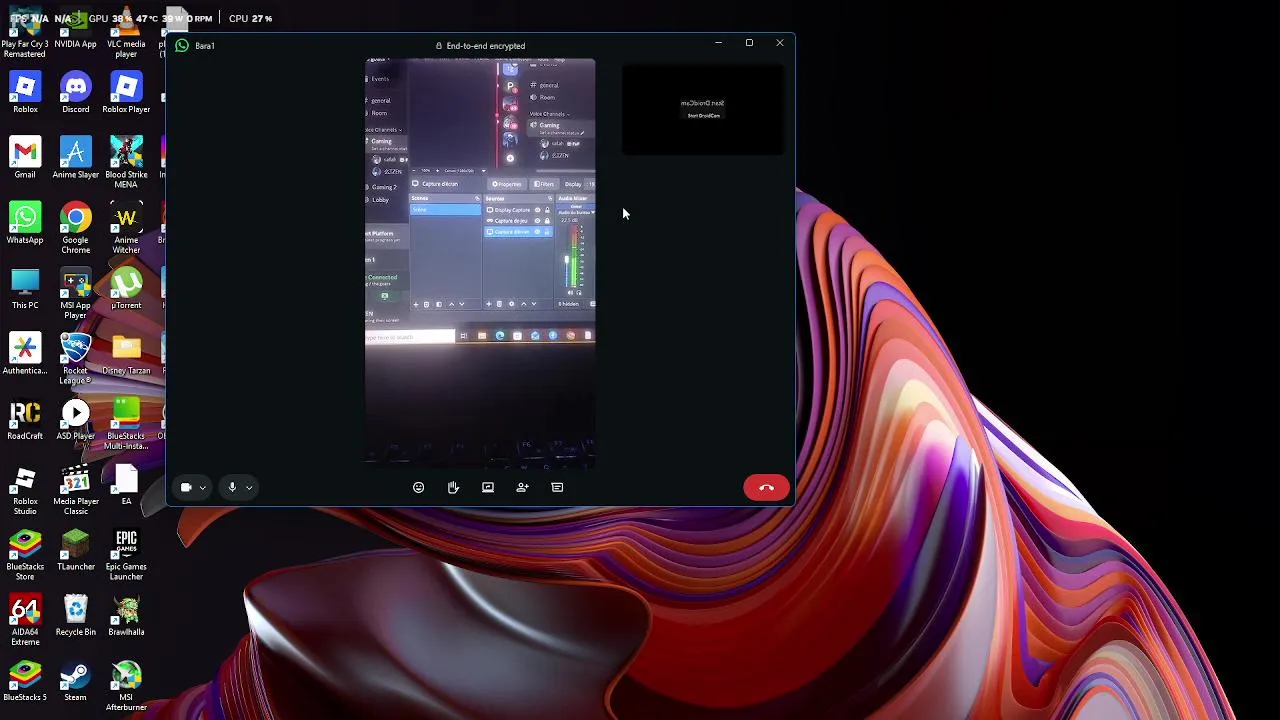Turn off the camera in WhatsApp call
Screen dimensions: 1280x720
tap(186, 487)
